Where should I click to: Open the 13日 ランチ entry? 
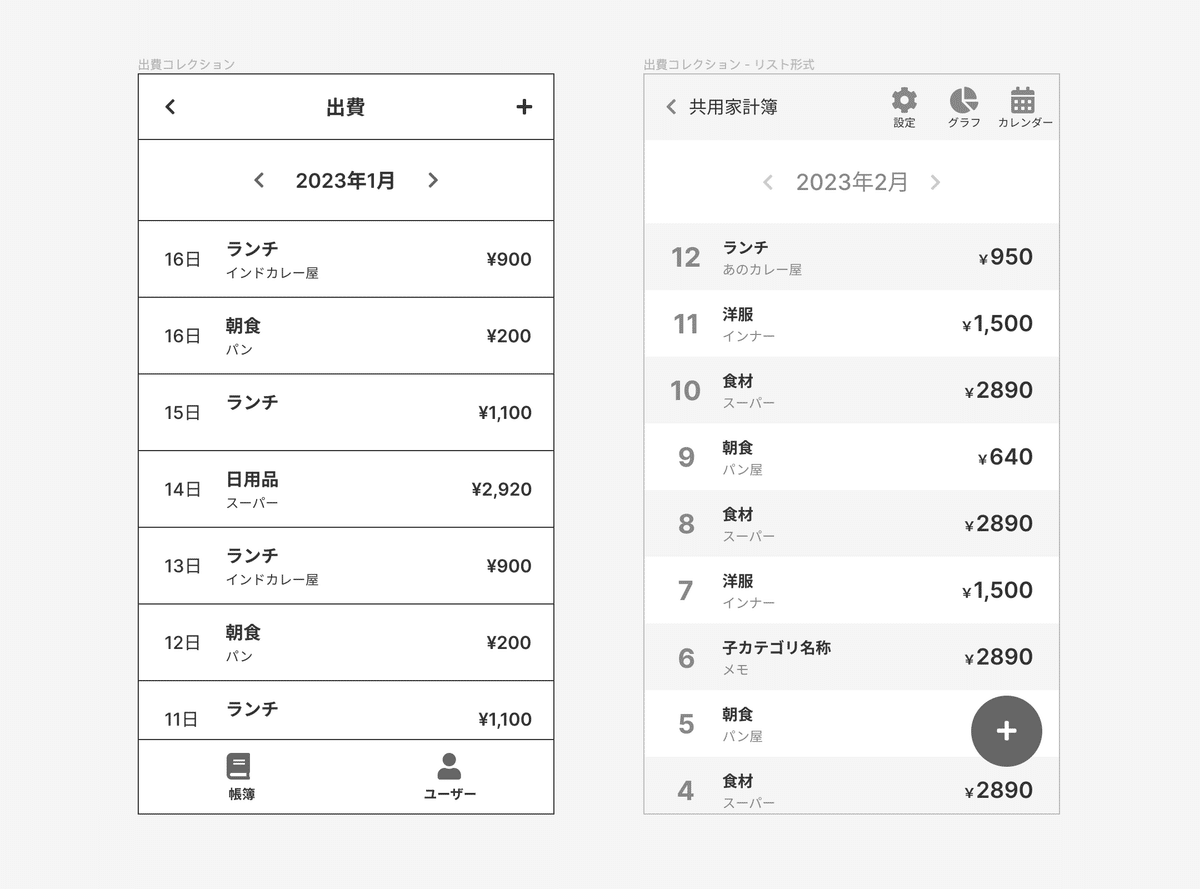346,566
